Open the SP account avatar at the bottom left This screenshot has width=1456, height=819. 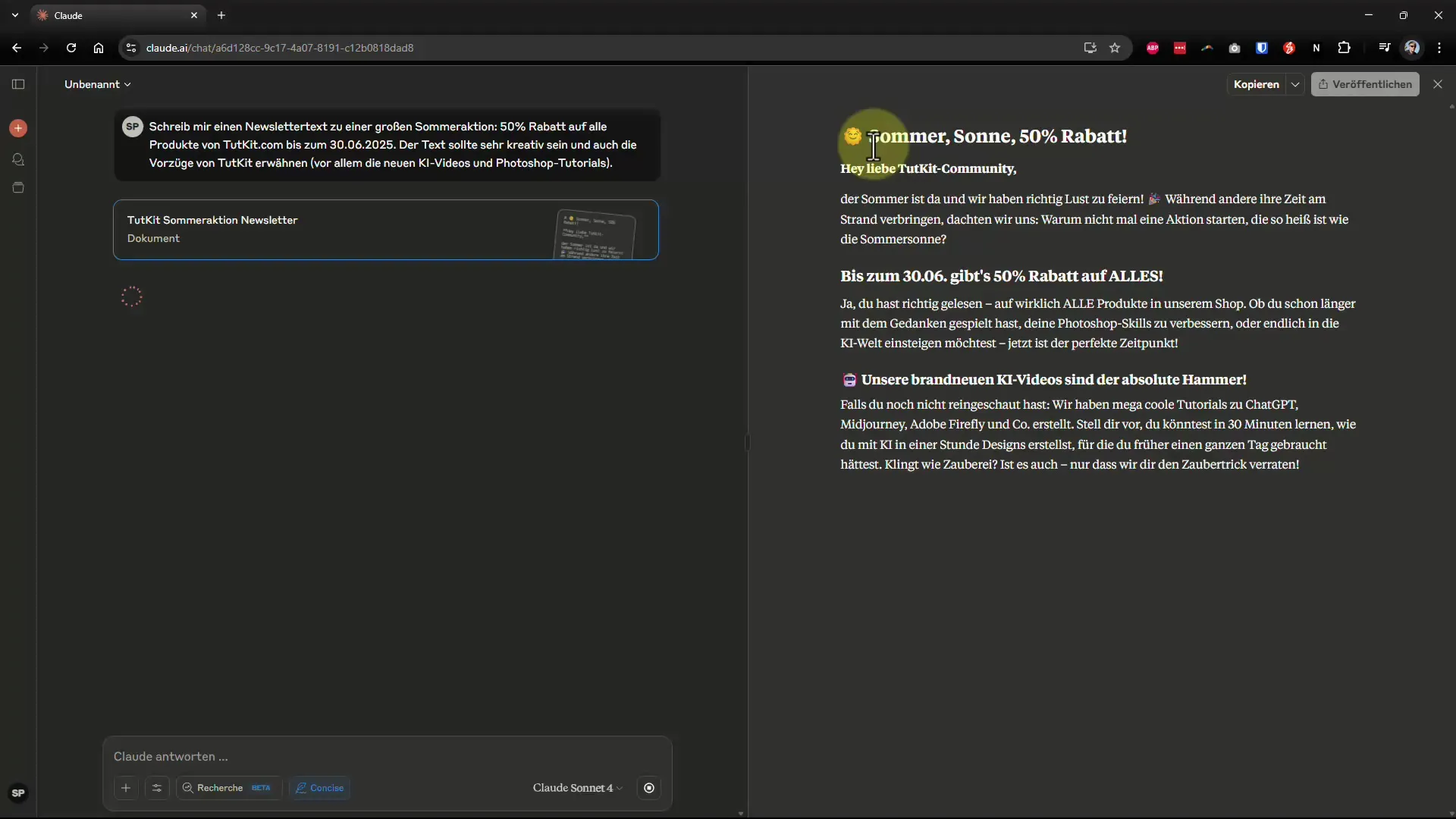pos(18,793)
